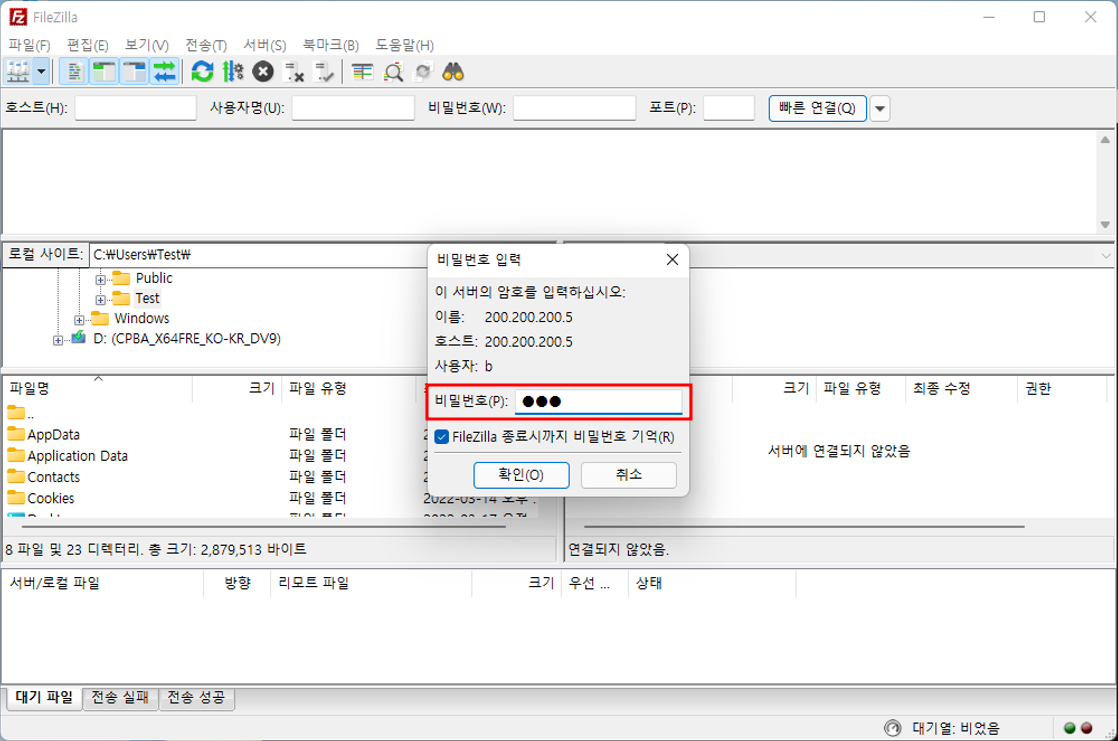Open the 서버(S) menu
The image size is (1118, 741).
click(265, 45)
